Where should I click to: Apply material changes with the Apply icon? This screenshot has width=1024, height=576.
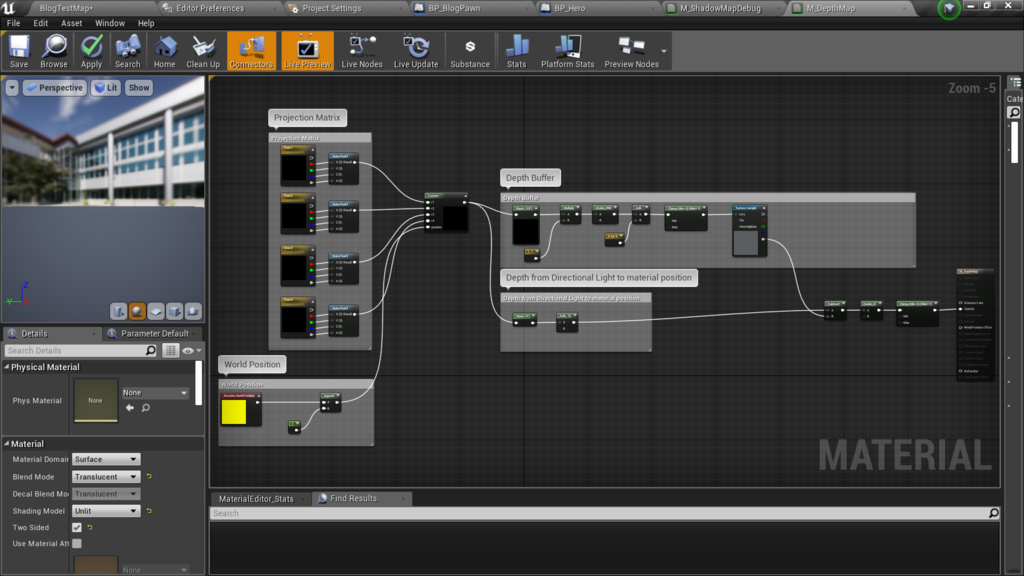pos(91,51)
